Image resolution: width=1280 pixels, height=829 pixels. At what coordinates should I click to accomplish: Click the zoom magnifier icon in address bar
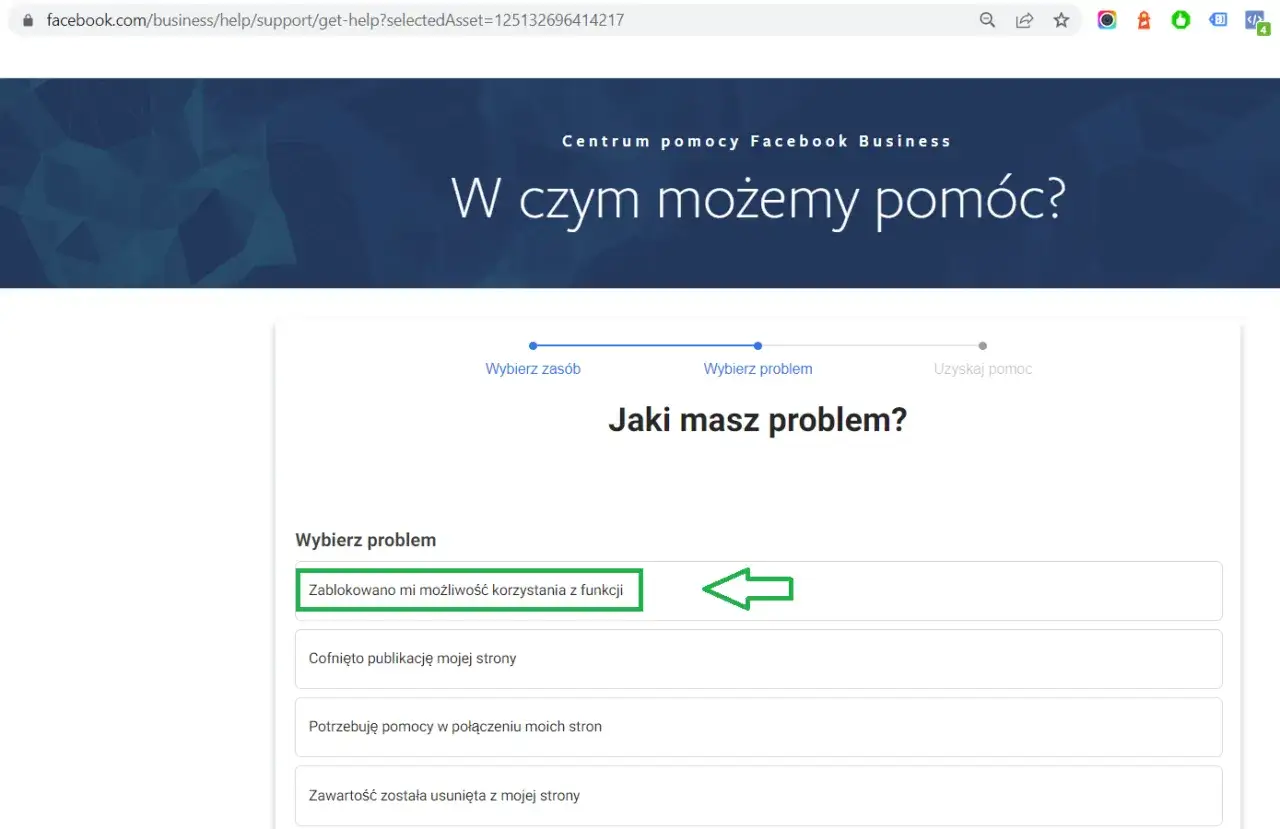tap(987, 20)
